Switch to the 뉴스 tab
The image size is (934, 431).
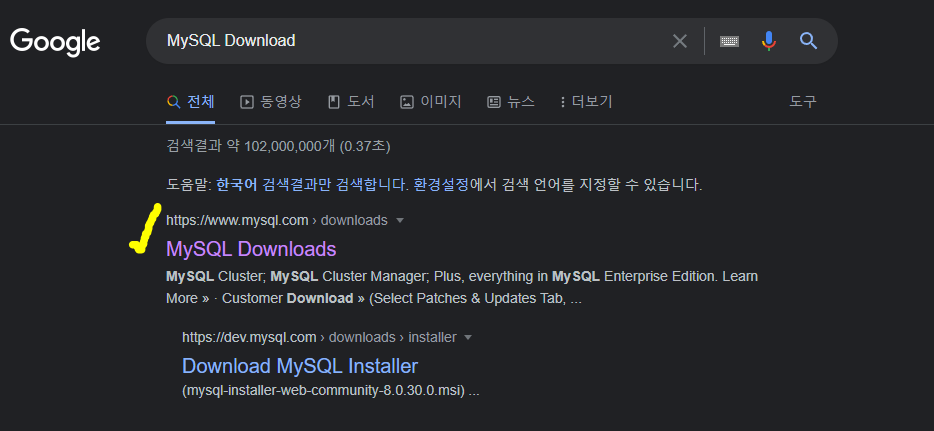pyautogui.click(x=510, y=102)
